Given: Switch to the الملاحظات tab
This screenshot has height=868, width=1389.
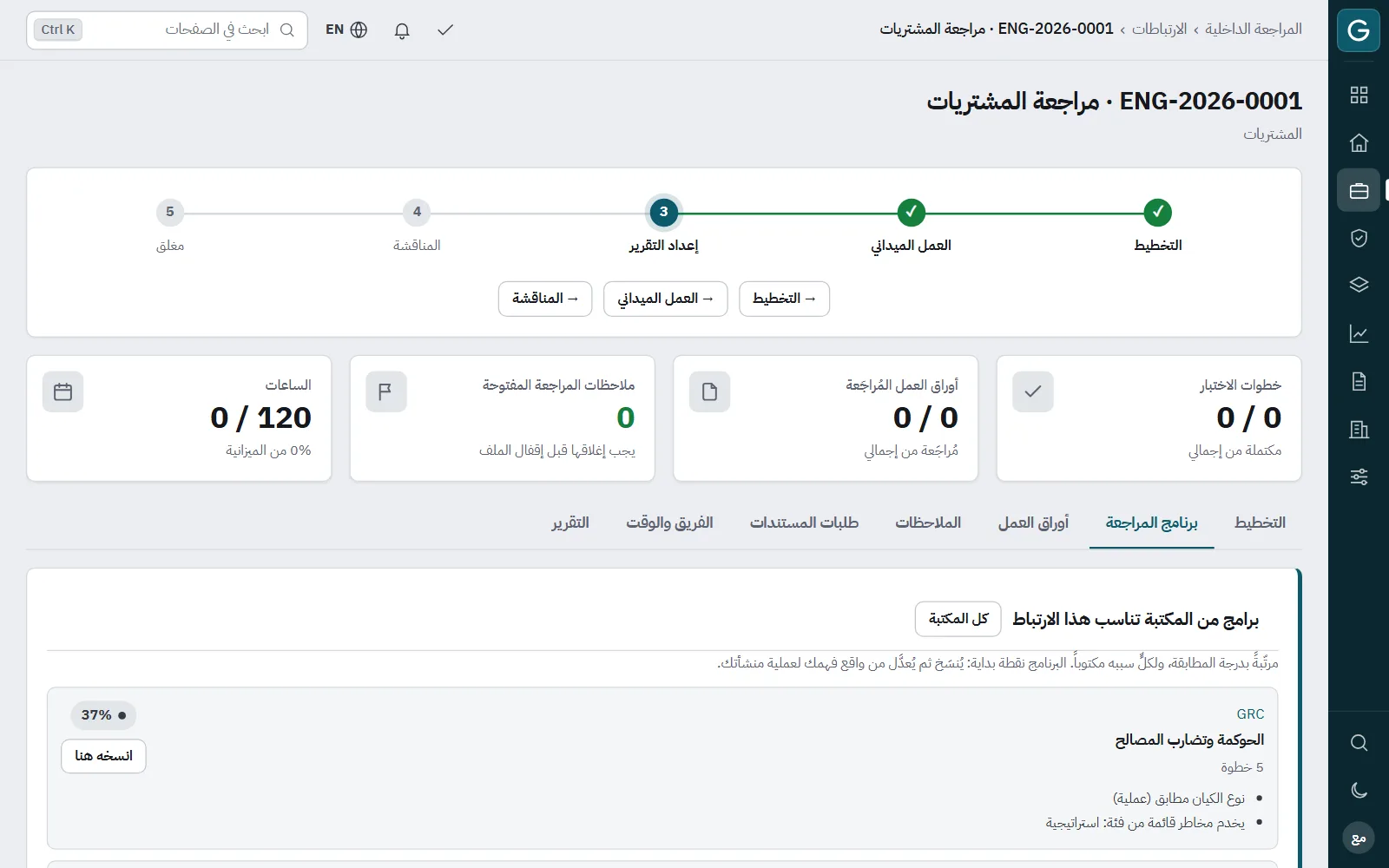Looking at the screenshot, I should (x=928, y=523).
